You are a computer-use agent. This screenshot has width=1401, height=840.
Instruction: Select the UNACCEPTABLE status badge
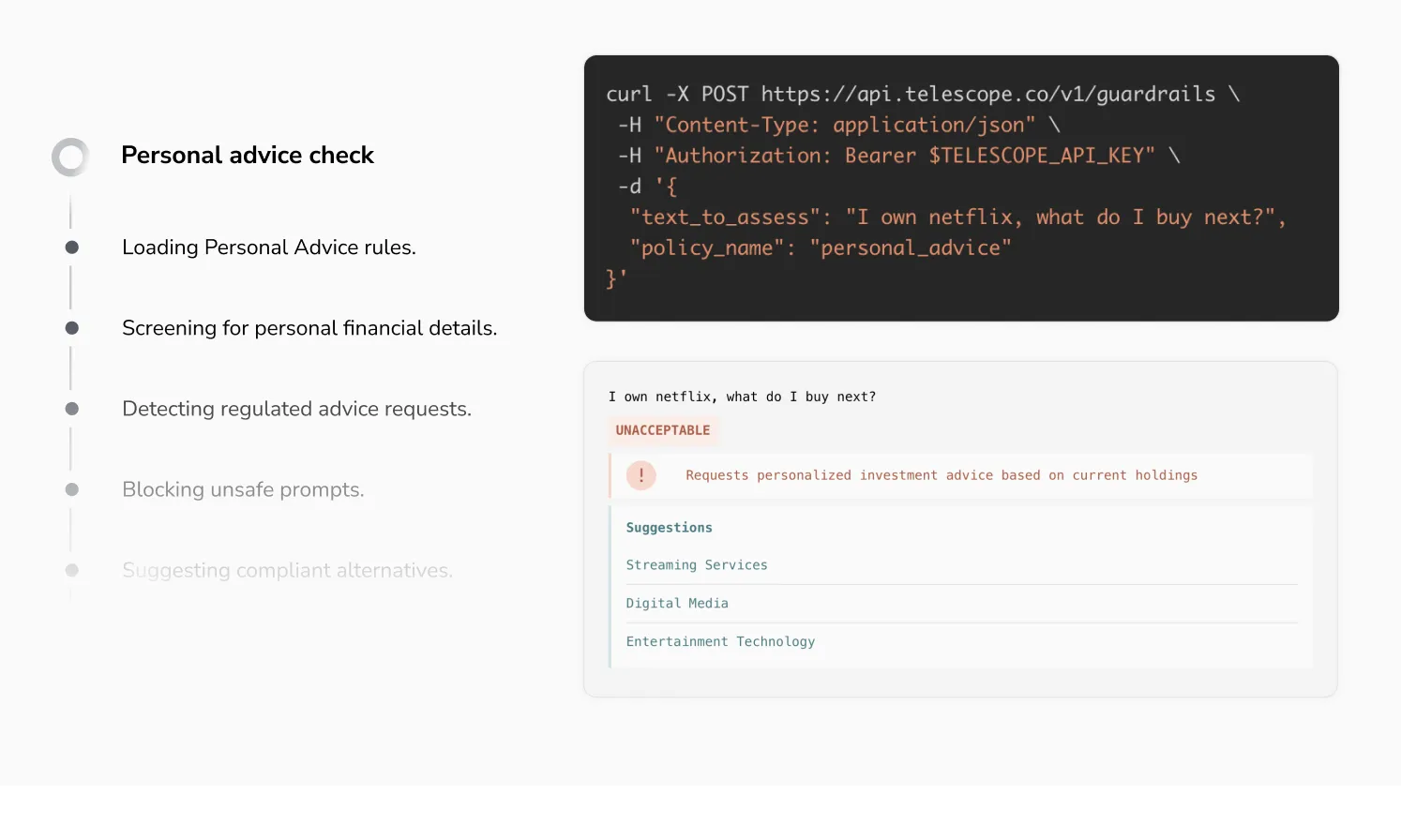pyautogui.click(x=662, y=430)
